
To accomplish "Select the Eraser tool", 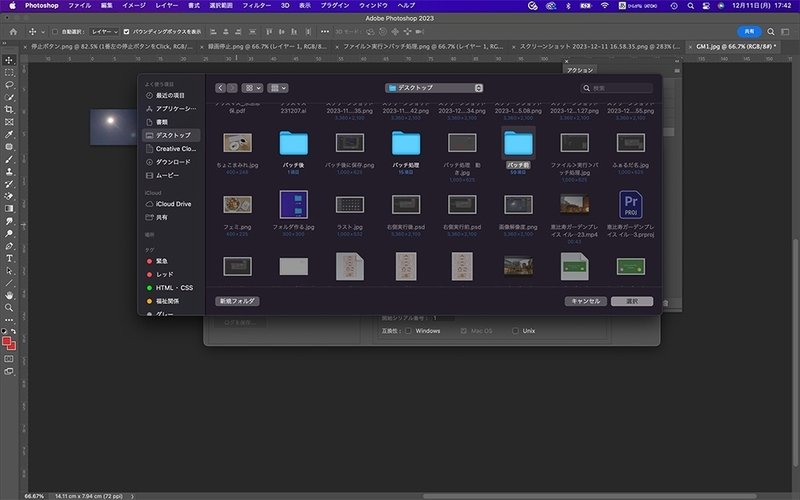I will 9,196.
